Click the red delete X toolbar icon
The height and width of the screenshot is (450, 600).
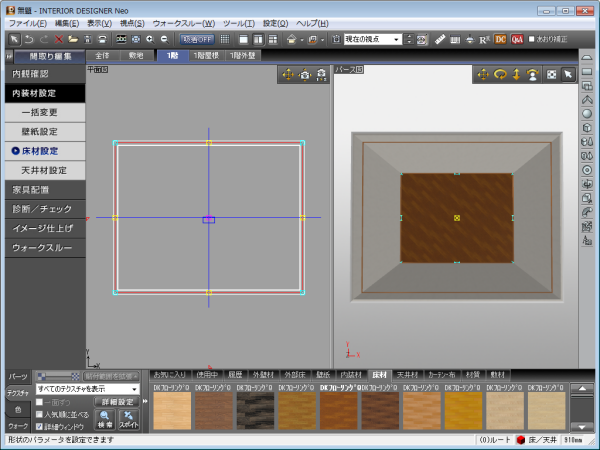60,38
